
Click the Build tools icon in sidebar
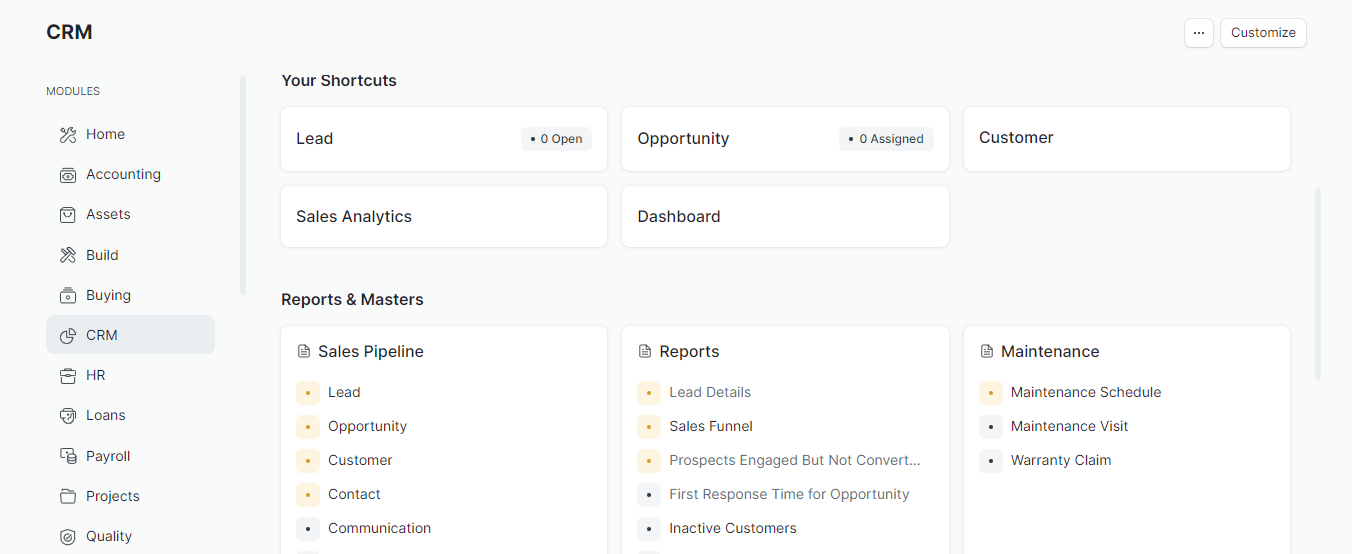68,256
